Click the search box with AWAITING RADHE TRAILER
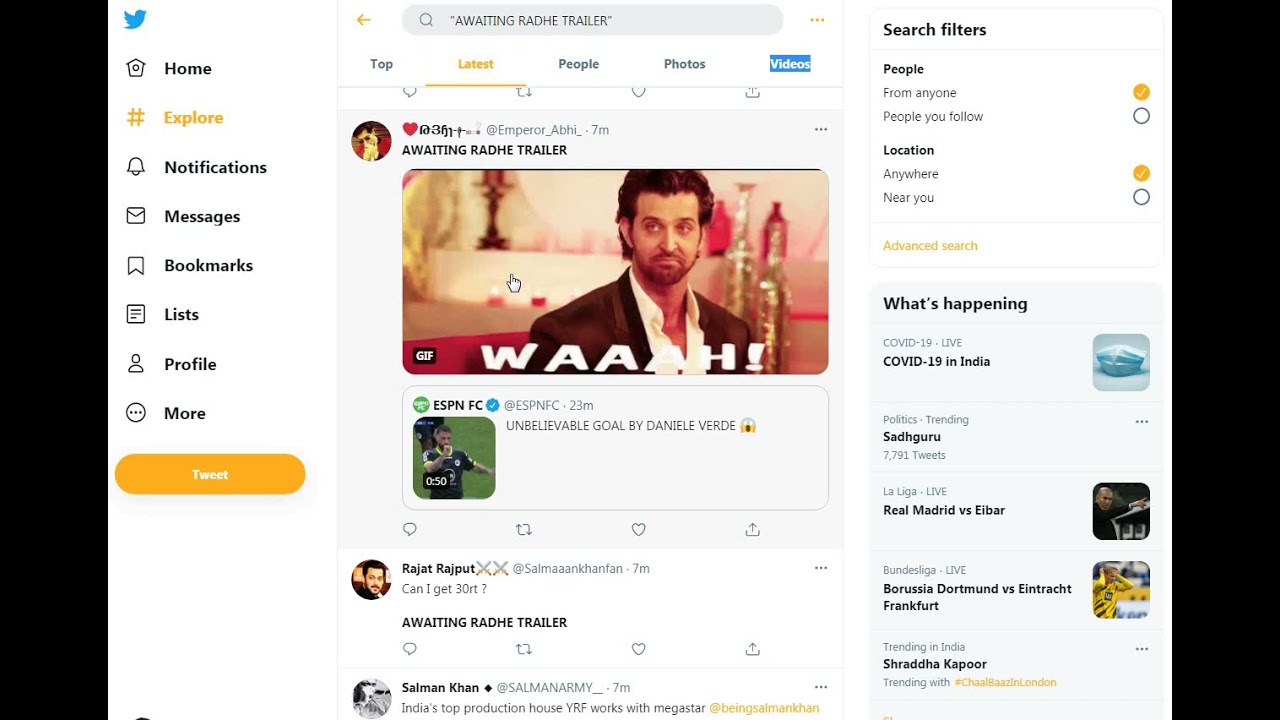Screen dimensions: 1280x720 (592, 20)
